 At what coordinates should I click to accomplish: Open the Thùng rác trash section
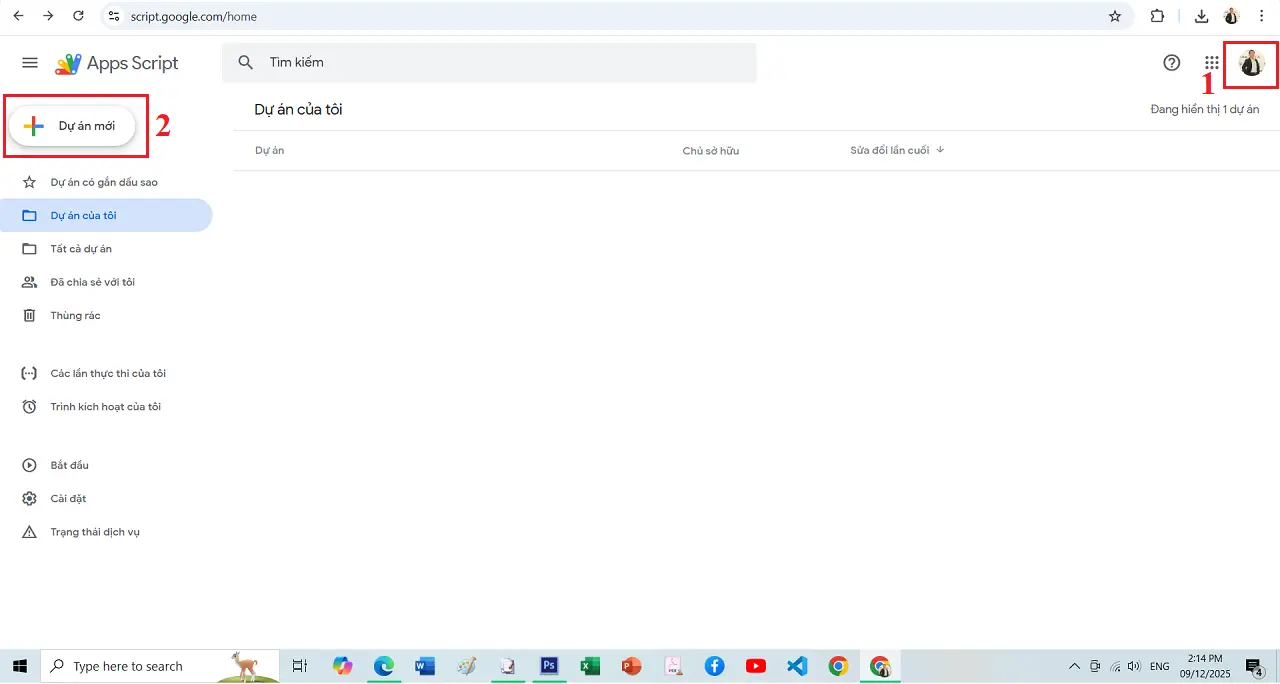coord(75,316)
